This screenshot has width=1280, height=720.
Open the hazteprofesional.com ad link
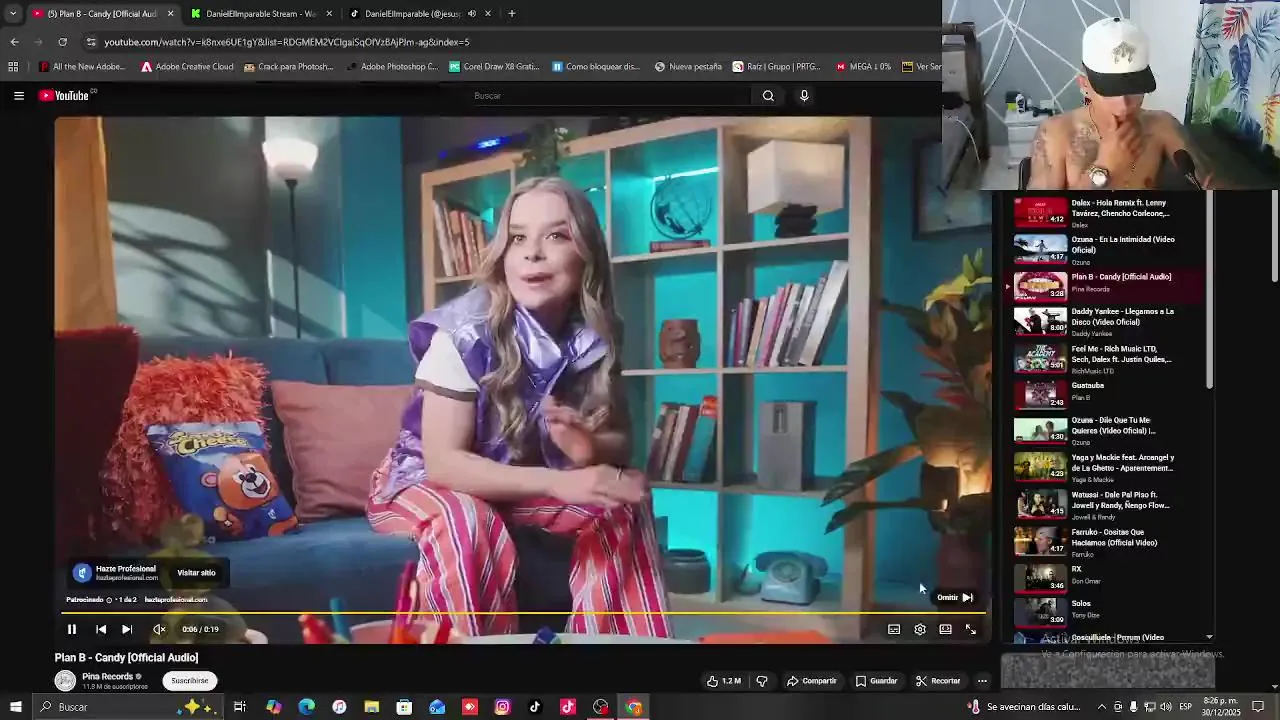click(176, 600)
